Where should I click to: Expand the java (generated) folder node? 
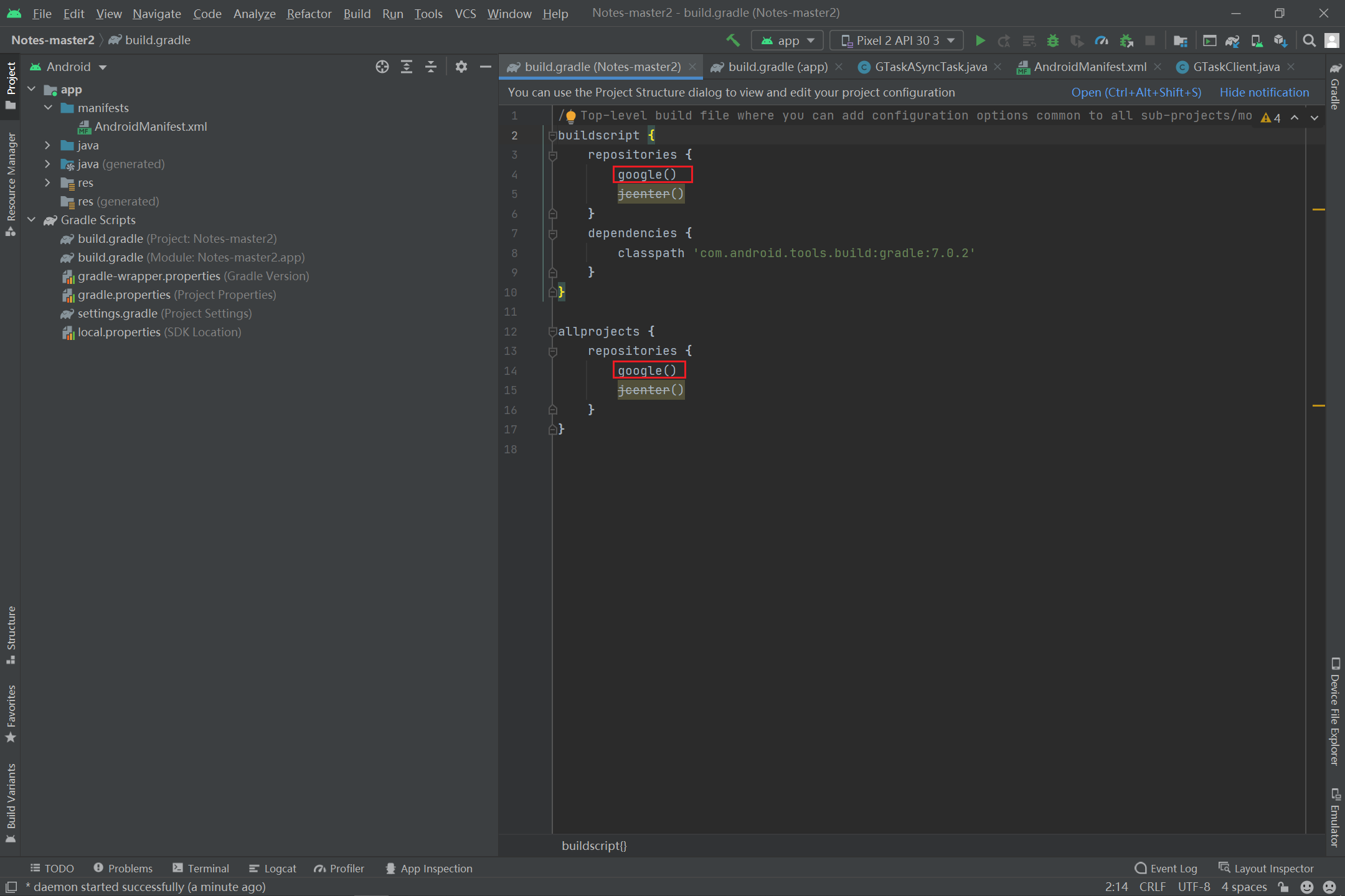click(48, 164)
